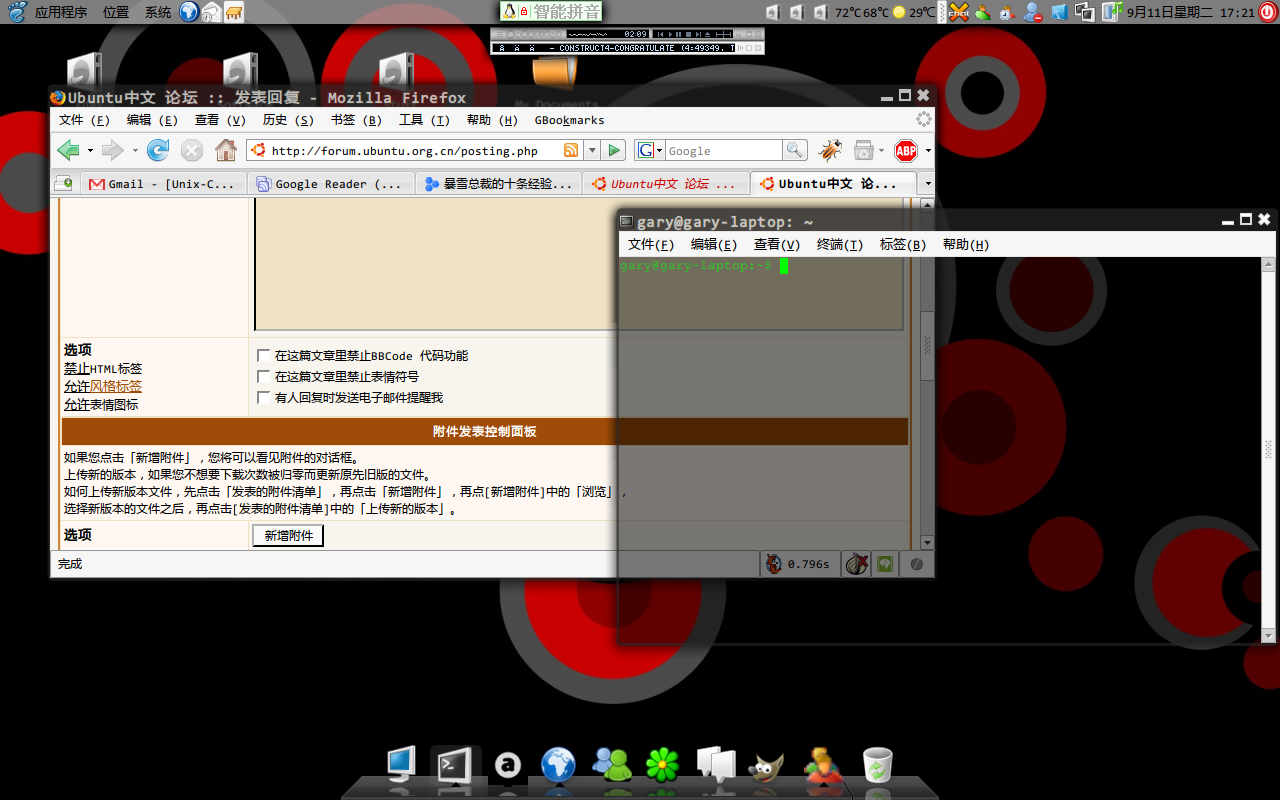Viewport: 1280px width, 800px height.
Task: Open the 系统 system menu
Action: [x=158, y=12]
